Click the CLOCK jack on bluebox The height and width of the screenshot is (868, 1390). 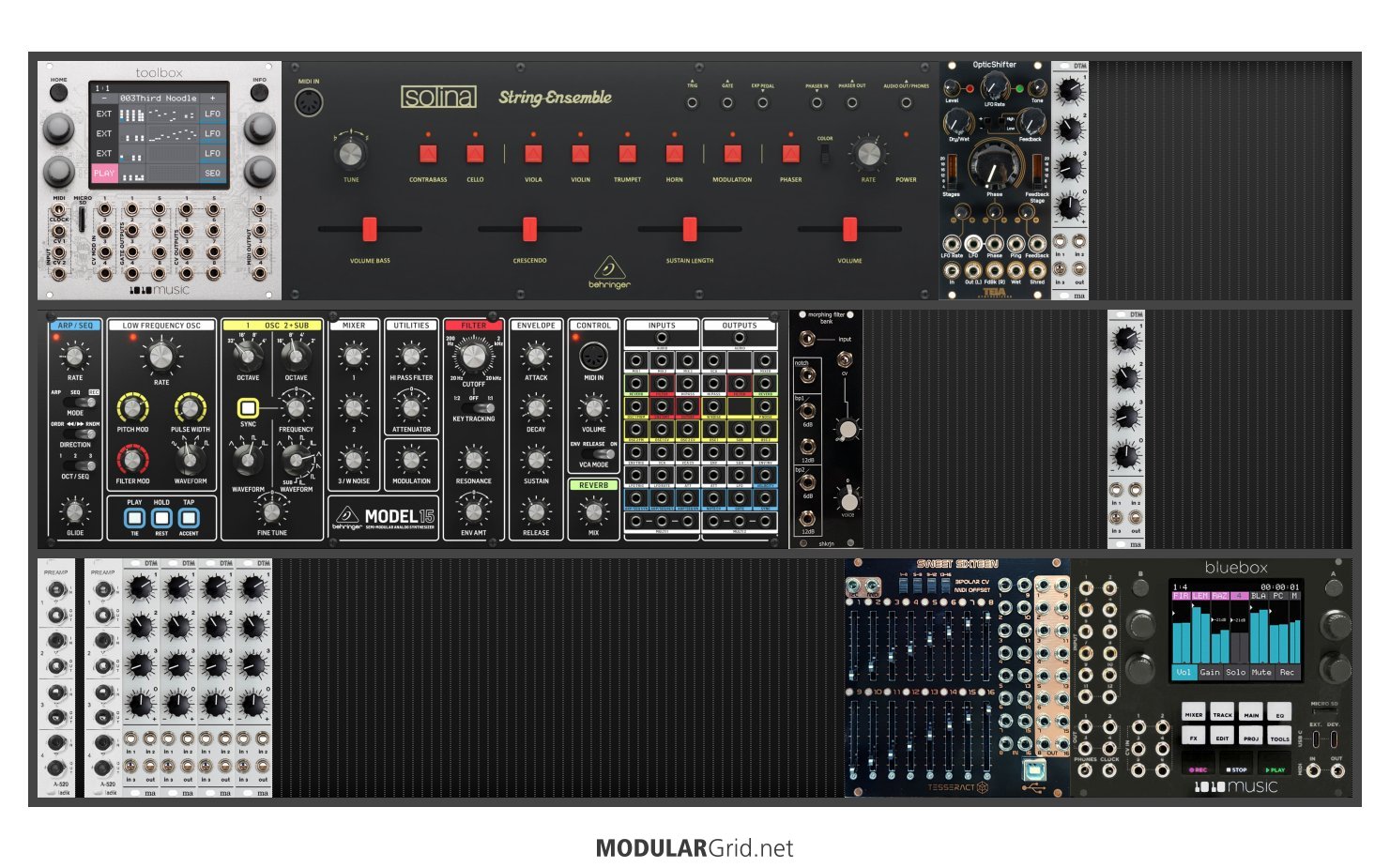click(1109, 770)
